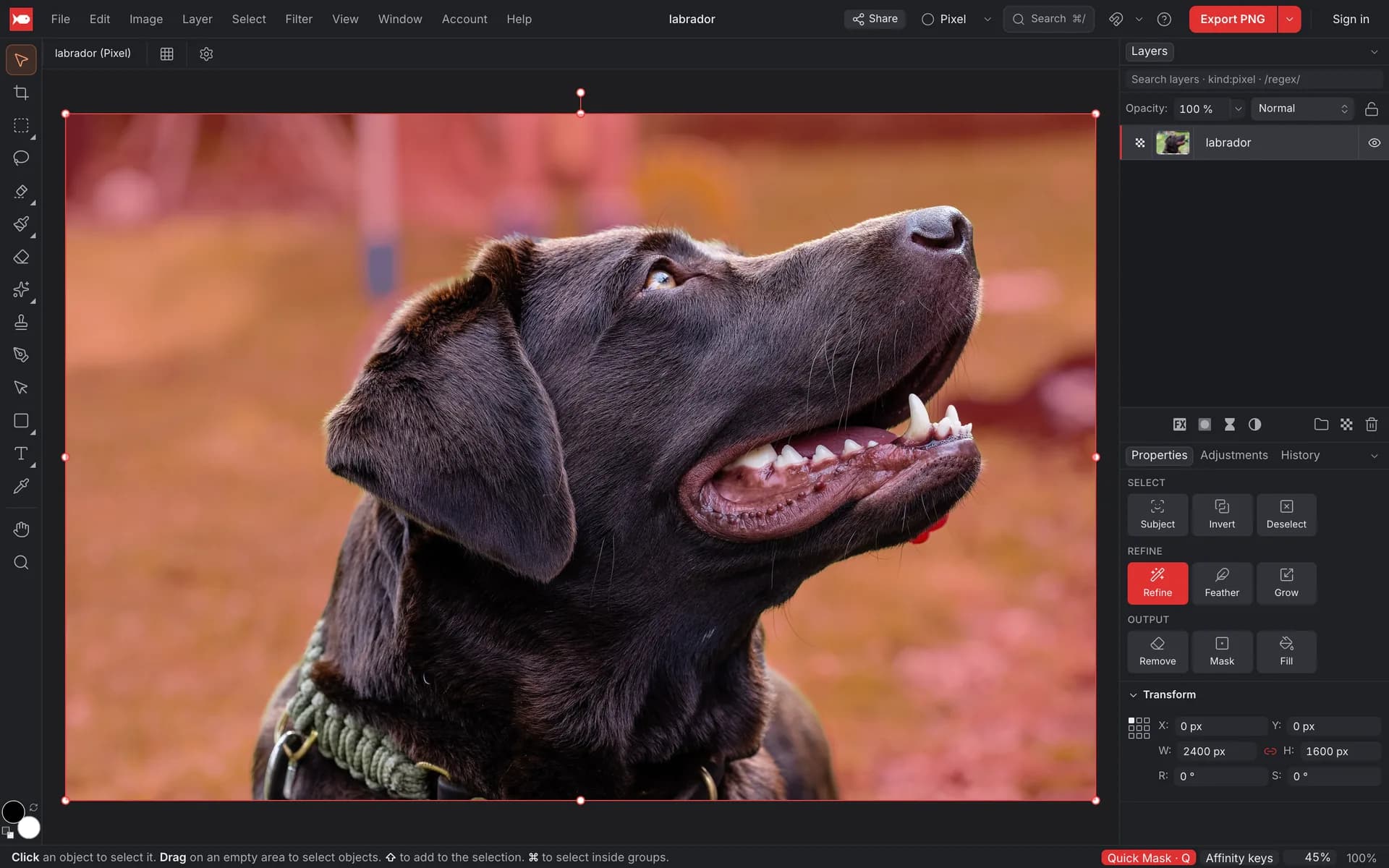Open the Filter menu
This screenshot has width=1389, height=868.
tap(299, 20)
